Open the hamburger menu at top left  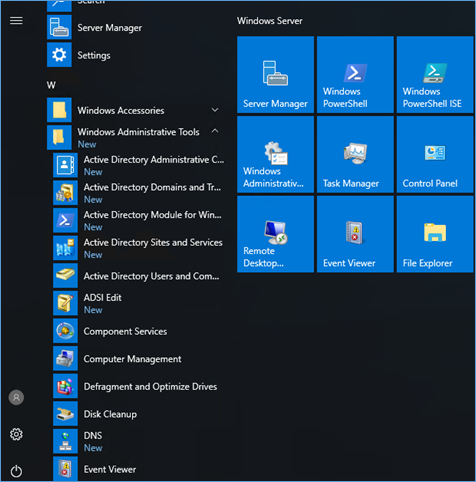tap(16, 21)
